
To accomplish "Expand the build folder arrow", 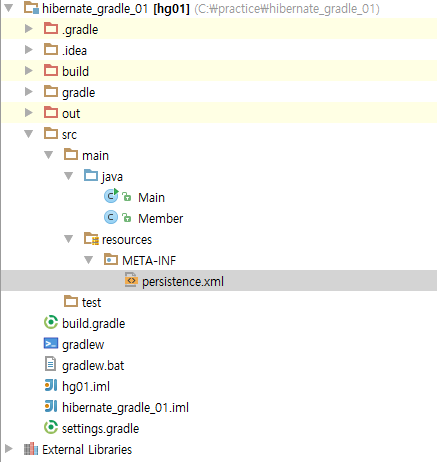I will (29, 71).
